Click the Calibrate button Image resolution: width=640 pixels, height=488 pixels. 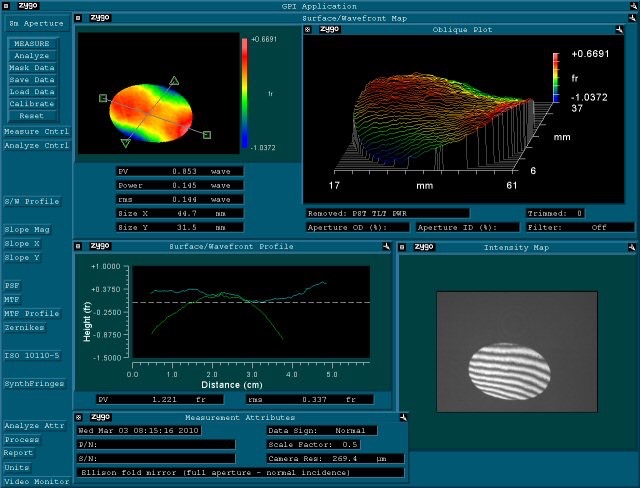point(32,103)
